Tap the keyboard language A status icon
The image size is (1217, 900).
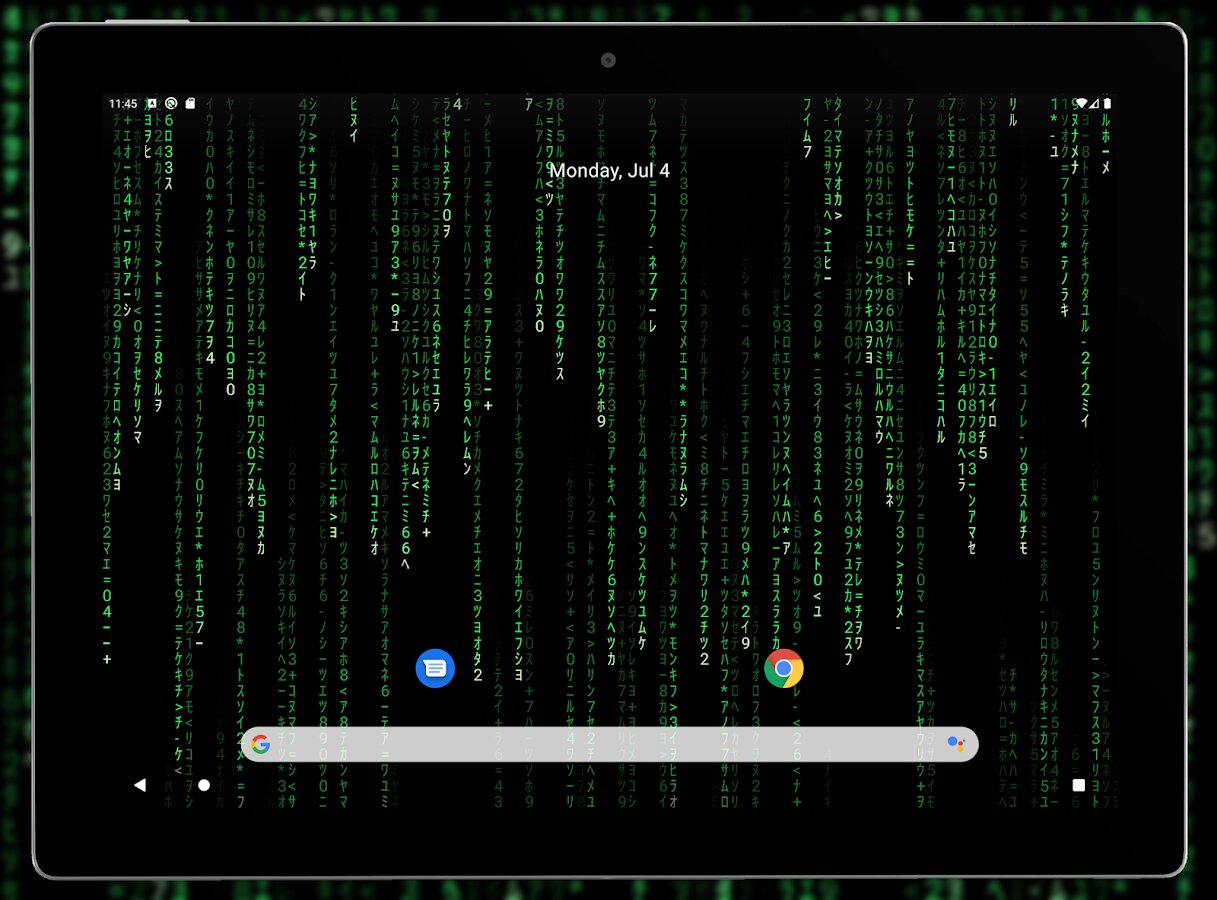coord(152,103)
